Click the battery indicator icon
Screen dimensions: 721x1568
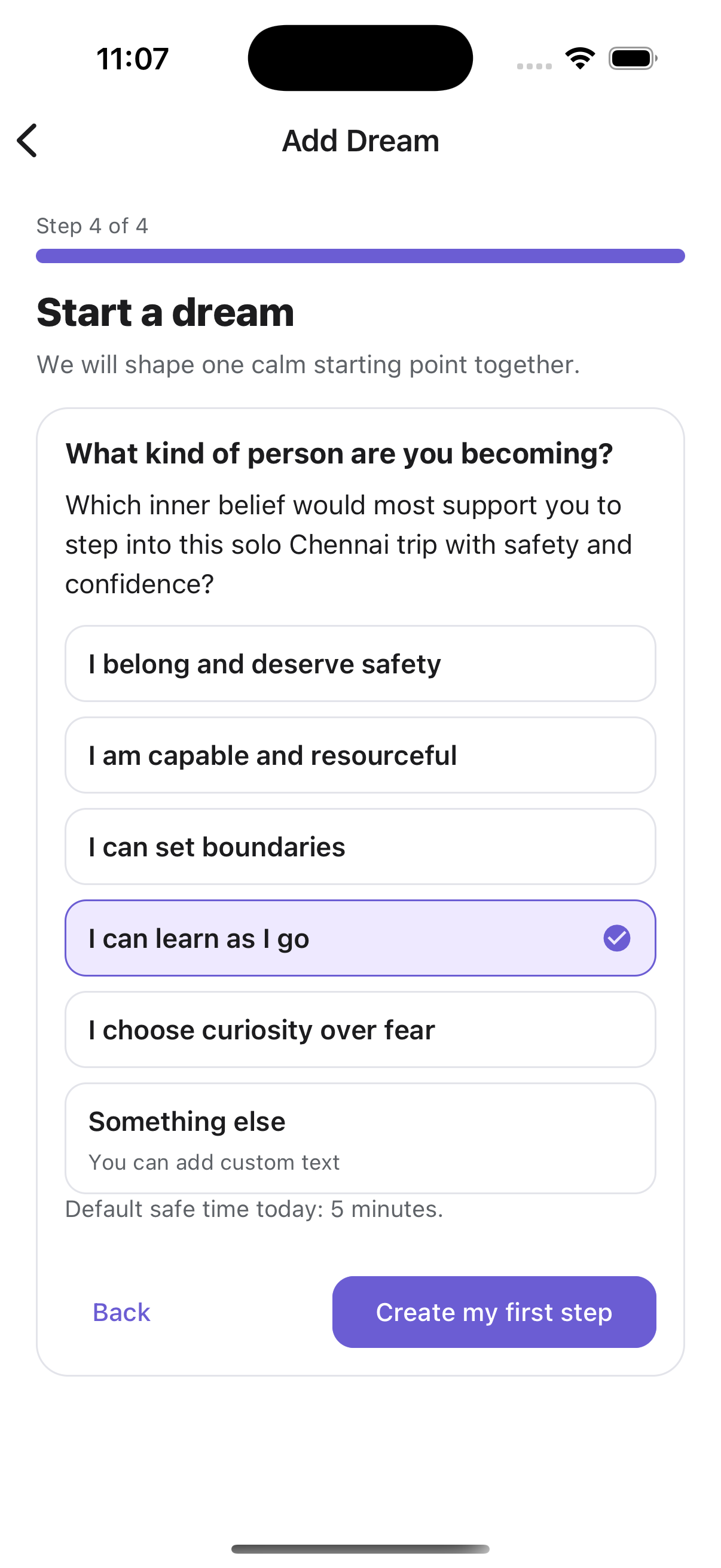click(632, 59)
